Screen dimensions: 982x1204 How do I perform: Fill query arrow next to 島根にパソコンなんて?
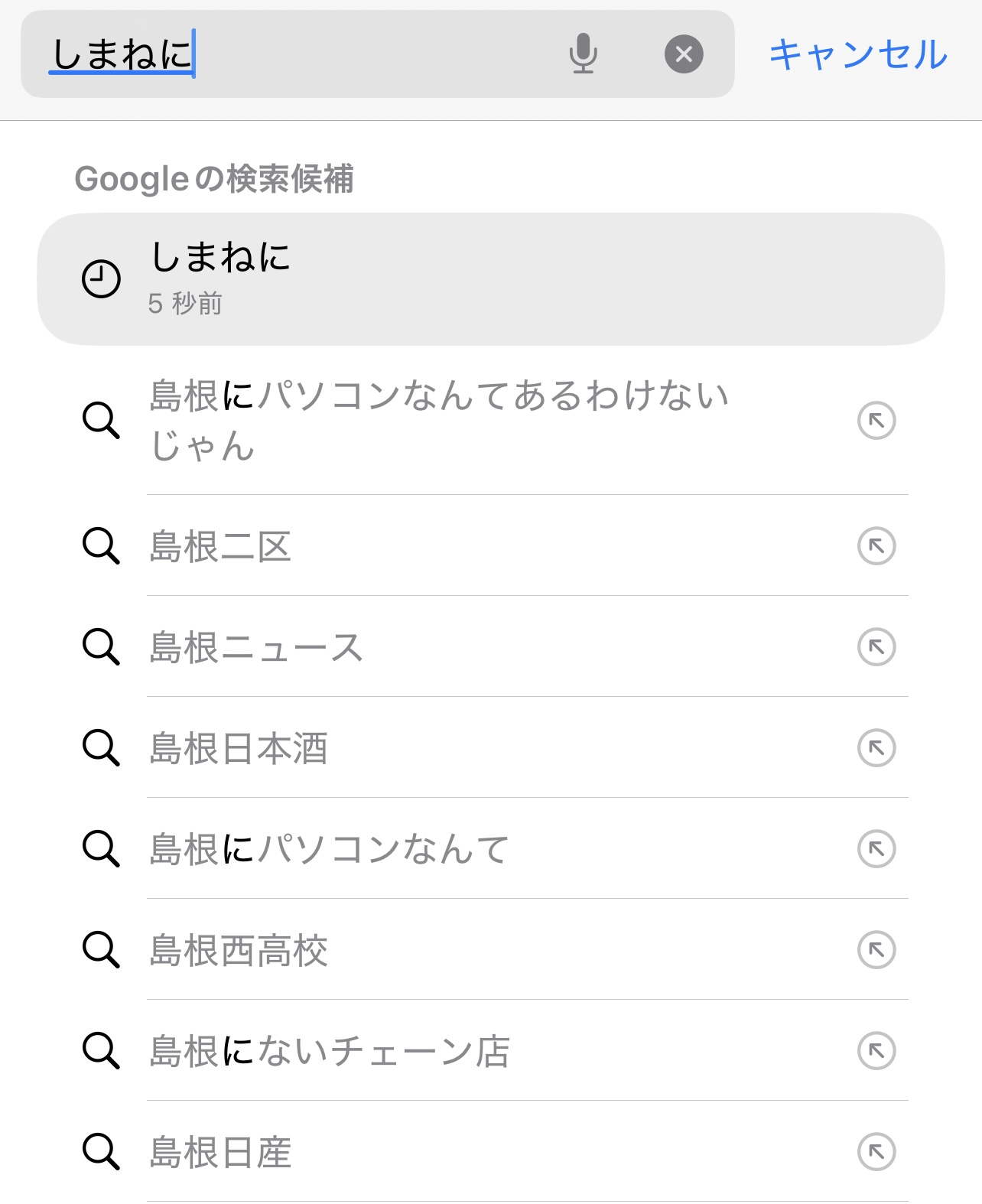(x=876, y=849)
